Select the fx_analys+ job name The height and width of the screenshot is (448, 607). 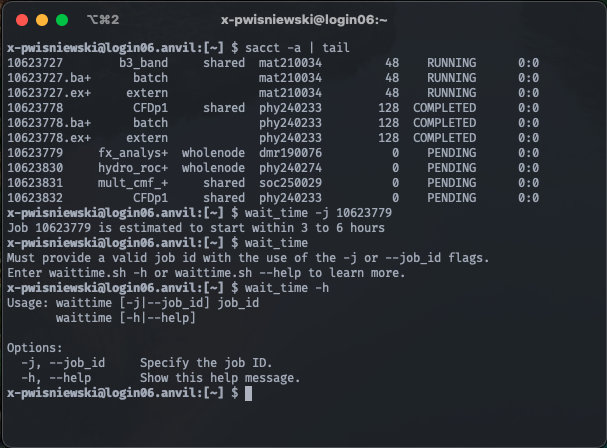(133, 153)
